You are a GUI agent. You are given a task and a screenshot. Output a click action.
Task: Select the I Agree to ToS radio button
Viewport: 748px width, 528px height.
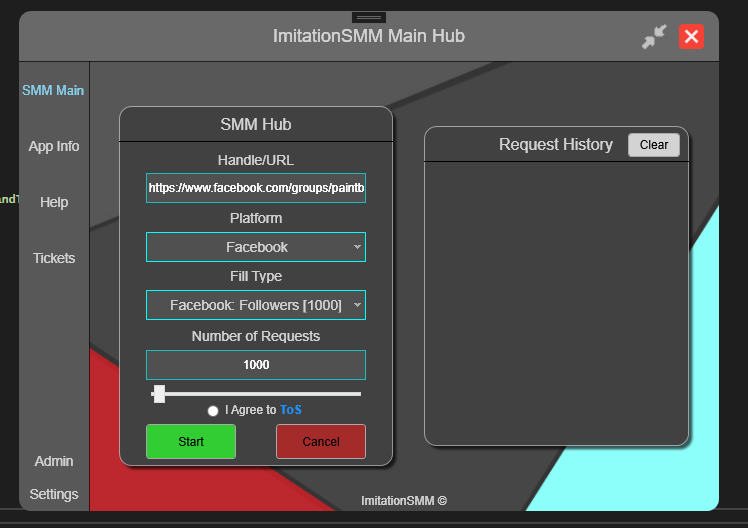click(213, 411)
